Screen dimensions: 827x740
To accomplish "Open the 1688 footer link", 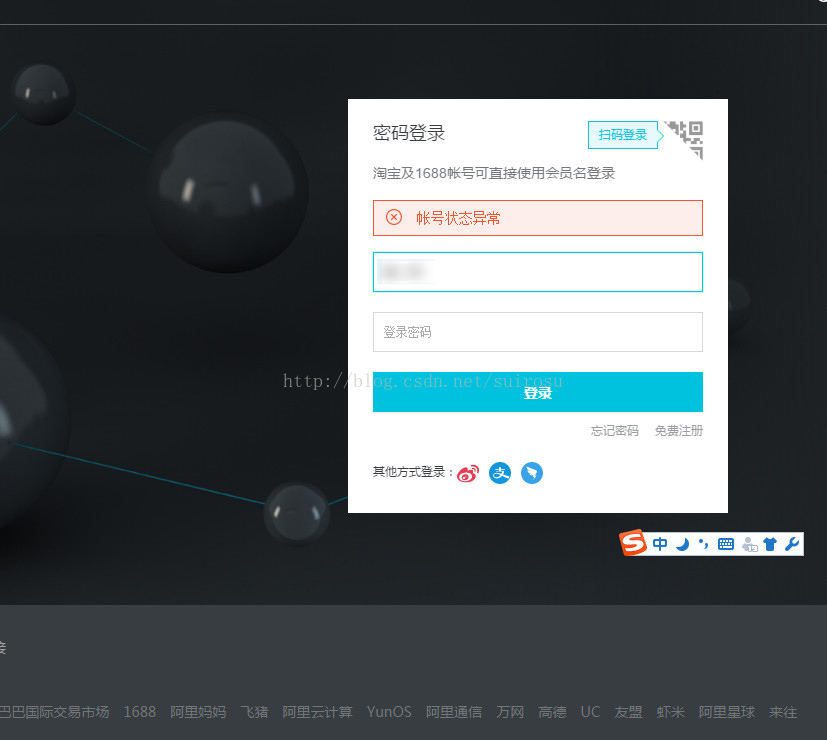I will click(x=140, y=712).
